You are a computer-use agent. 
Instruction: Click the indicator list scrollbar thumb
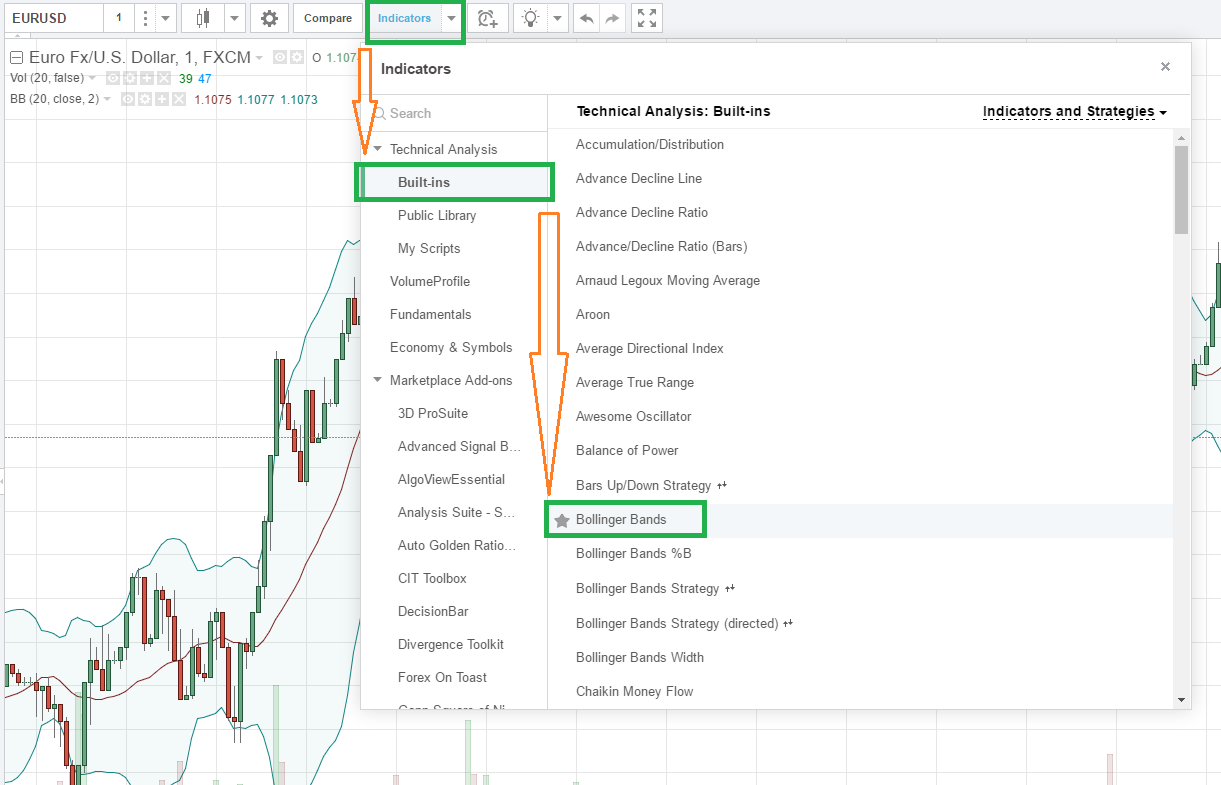pyautogui.click(x=1181, y=189)
